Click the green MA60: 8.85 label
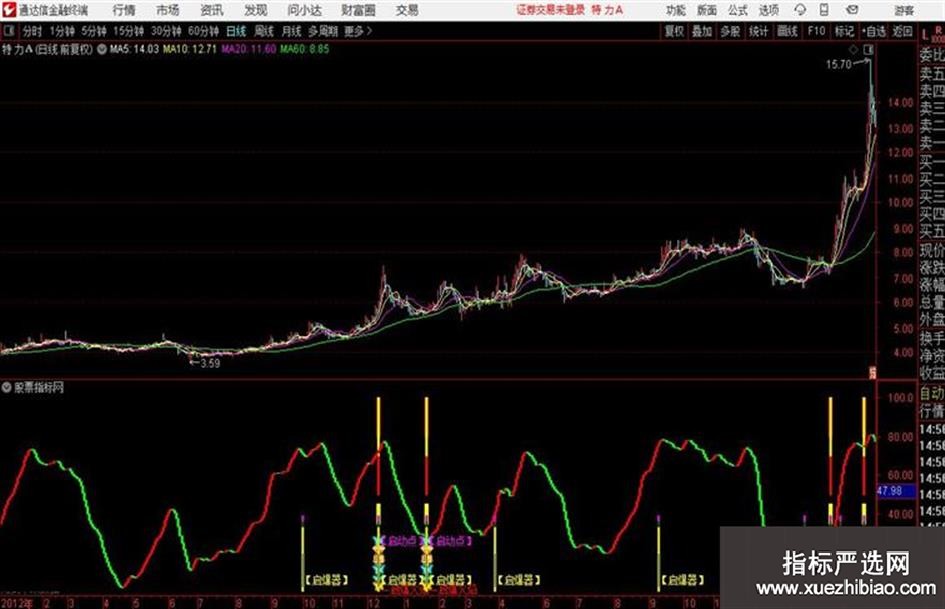This screenshot has height=609, width=945. click(x=304, y=49)
